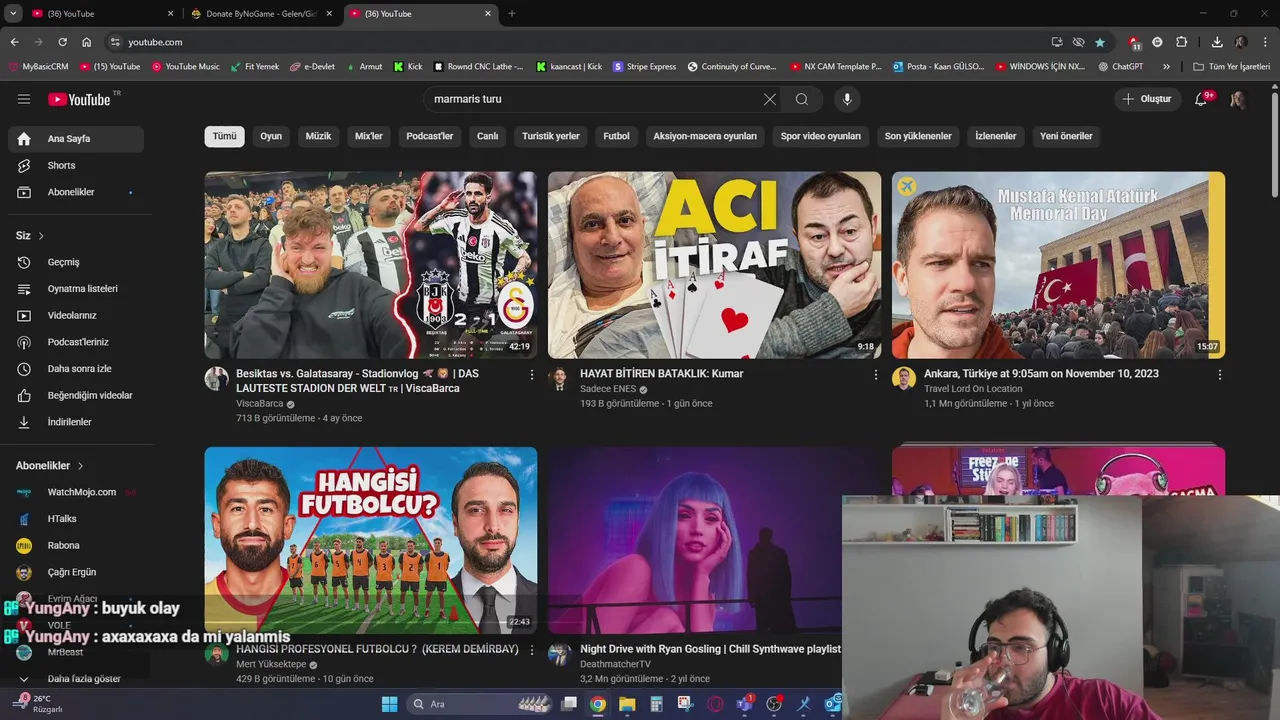Start voice search with the microphone
Viewport: 1280px width, 720px height.
(x=847, y=99)
